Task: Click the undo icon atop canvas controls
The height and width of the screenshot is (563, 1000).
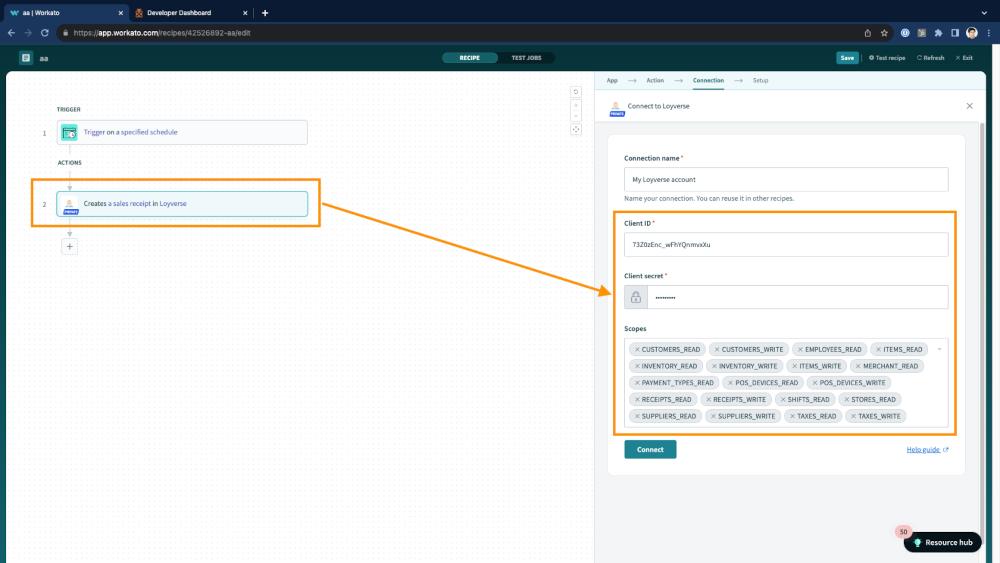Action: click(x=576, y=92)
